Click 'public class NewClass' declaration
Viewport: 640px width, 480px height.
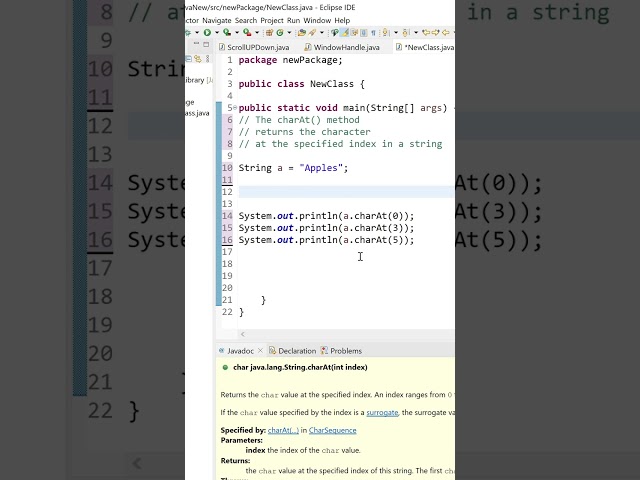click(x=296, y=84)
